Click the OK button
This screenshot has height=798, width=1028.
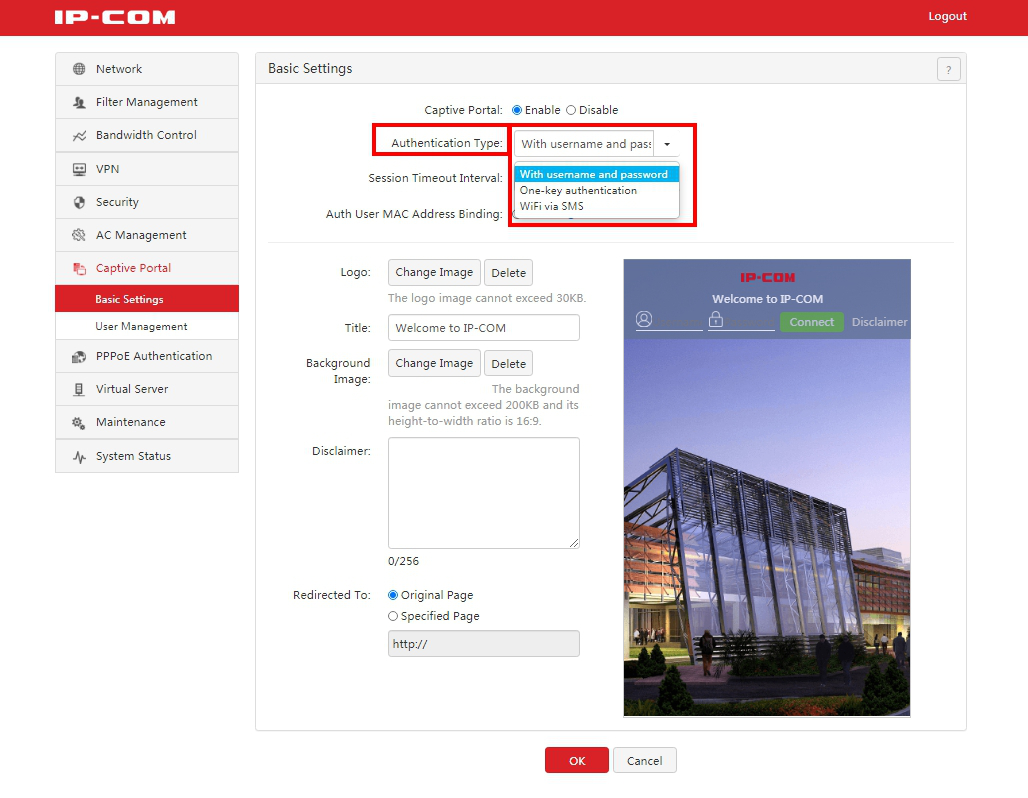click(x=577, y=761)
